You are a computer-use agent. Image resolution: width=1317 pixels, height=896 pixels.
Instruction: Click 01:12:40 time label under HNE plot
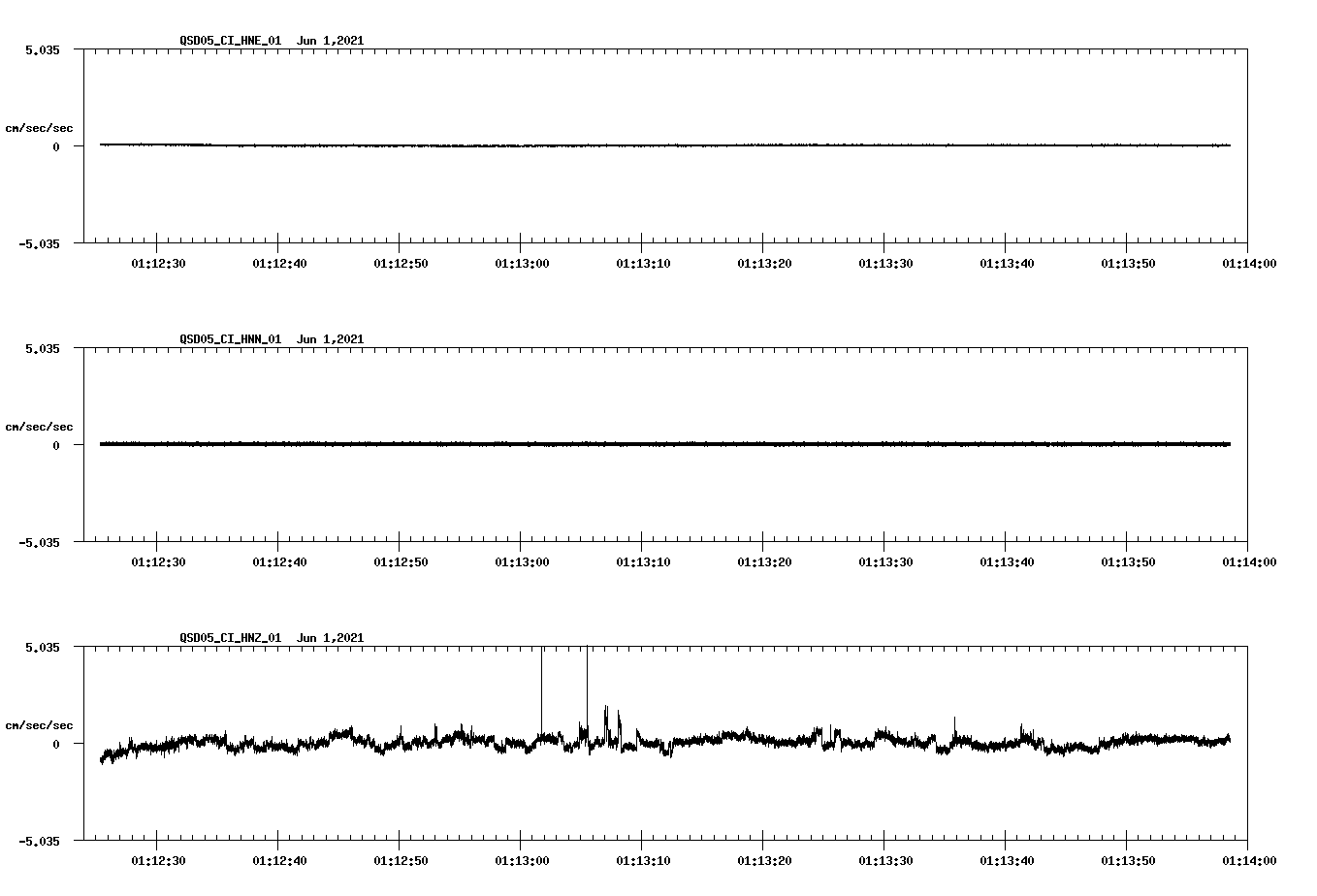pos(279,263)
